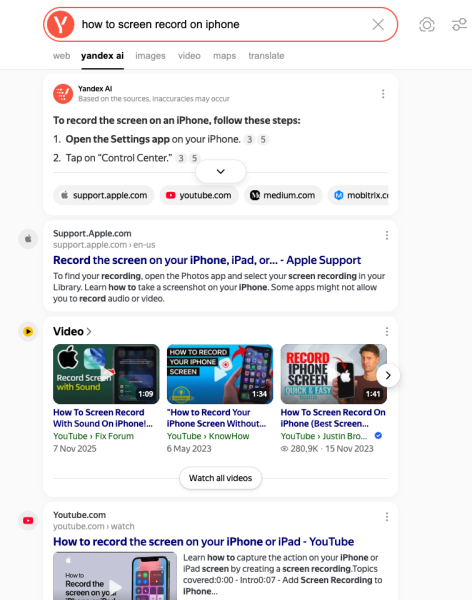
Task: Click Youtube.com site name
Action: pos(79,515)
